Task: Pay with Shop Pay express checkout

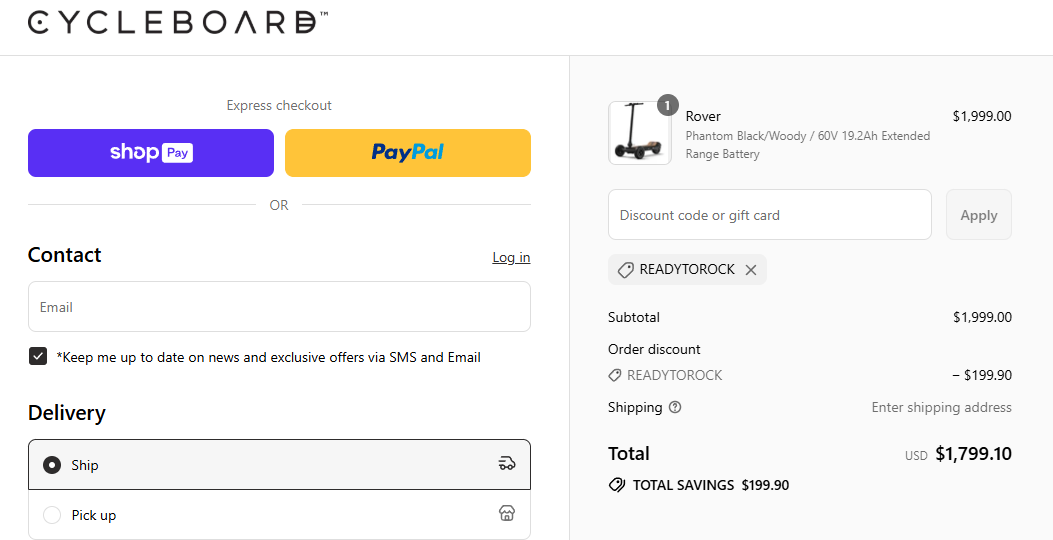Action: pos(151,153)
